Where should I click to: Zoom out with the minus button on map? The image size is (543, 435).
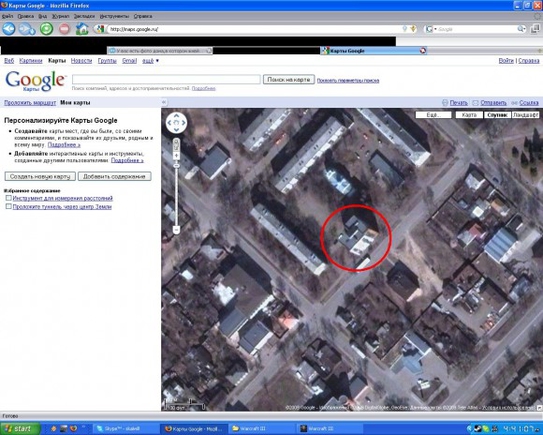pyautogui.click(x=176, y=229)
